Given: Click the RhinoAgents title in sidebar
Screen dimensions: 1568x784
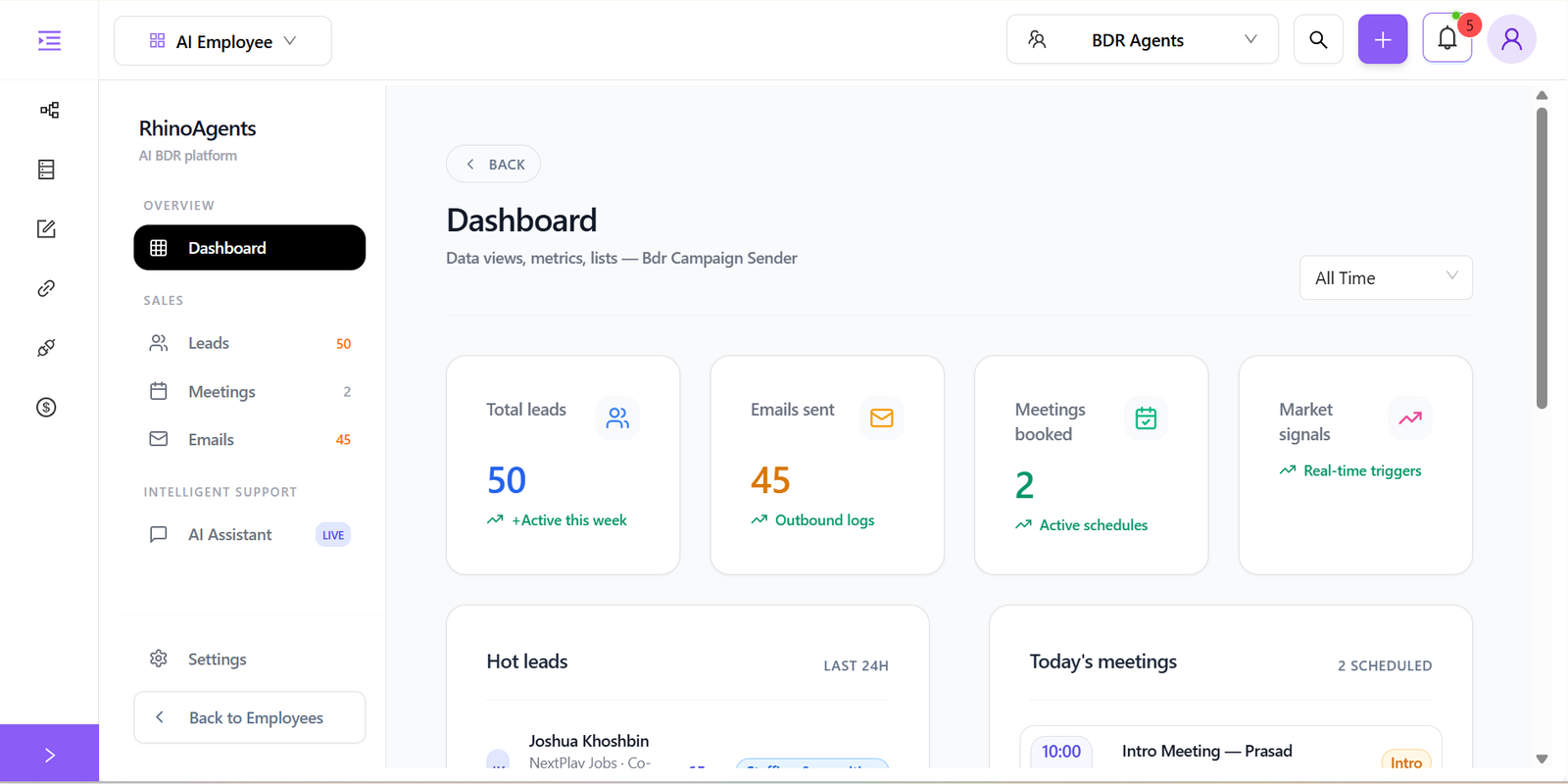Looking at the screenshot, I should coord(197,128).
